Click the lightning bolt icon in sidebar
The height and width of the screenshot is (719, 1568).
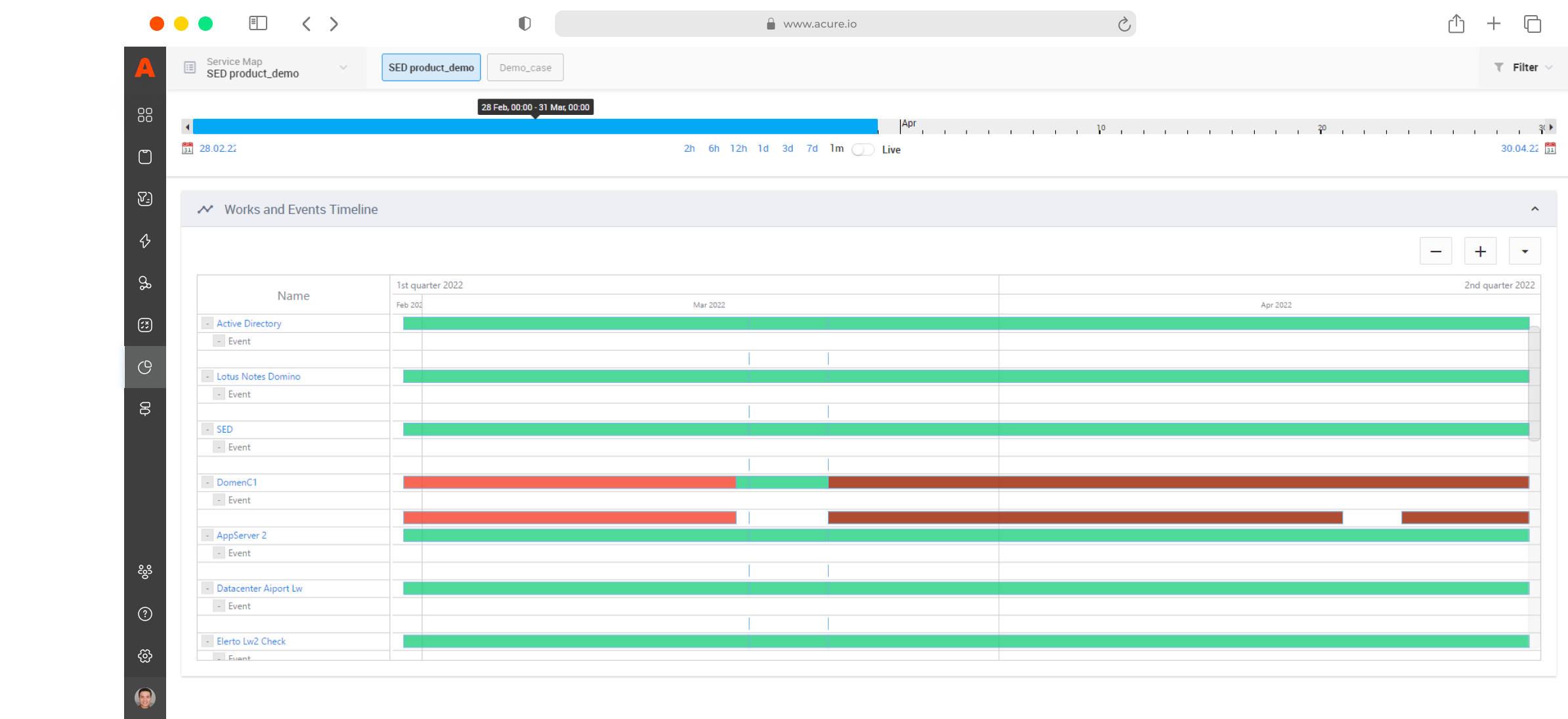[145, 241]
